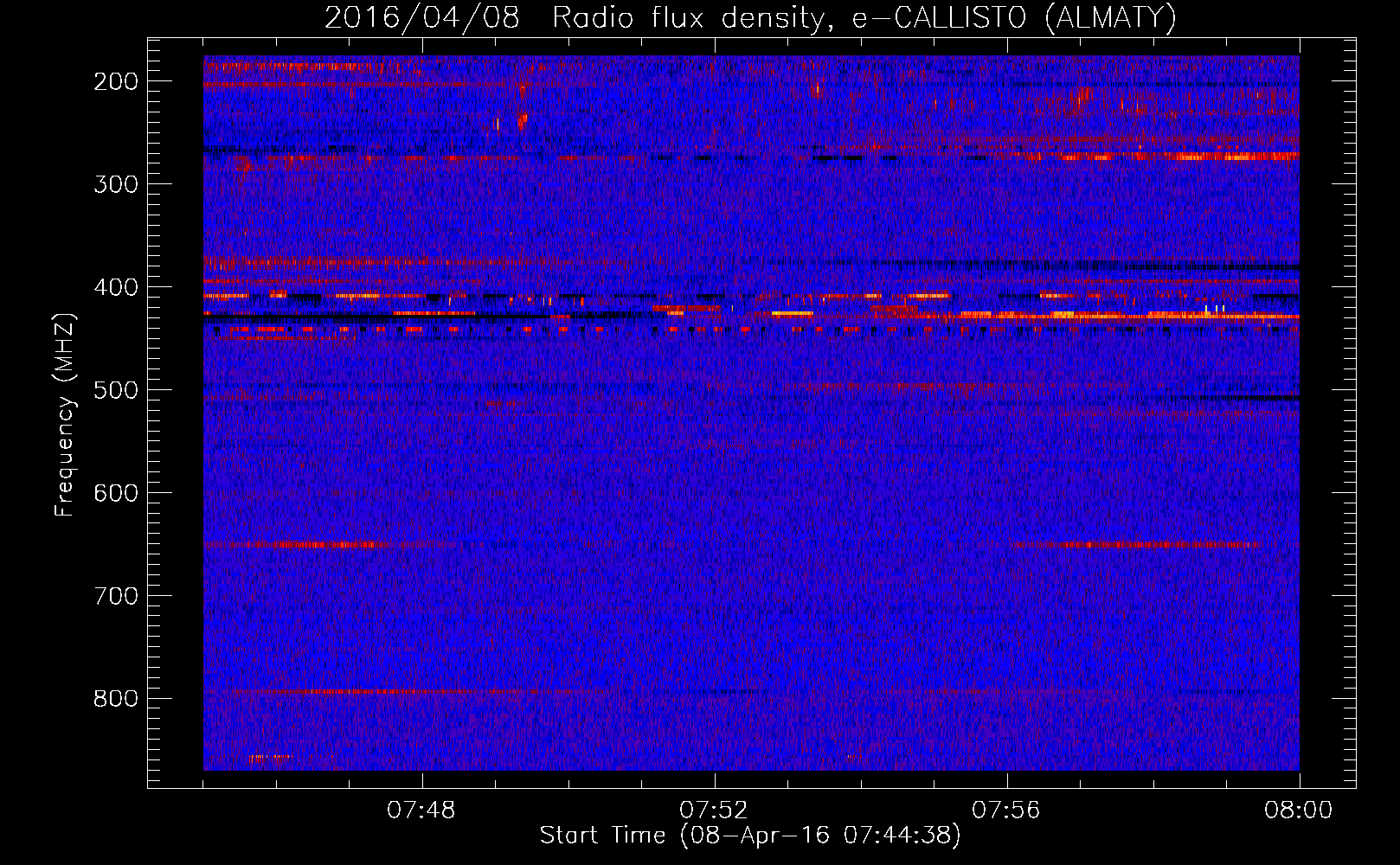This screenshot has height=865, width=1400.
Task: Click the 07:56 time tick label
Action: point(1006,811)
